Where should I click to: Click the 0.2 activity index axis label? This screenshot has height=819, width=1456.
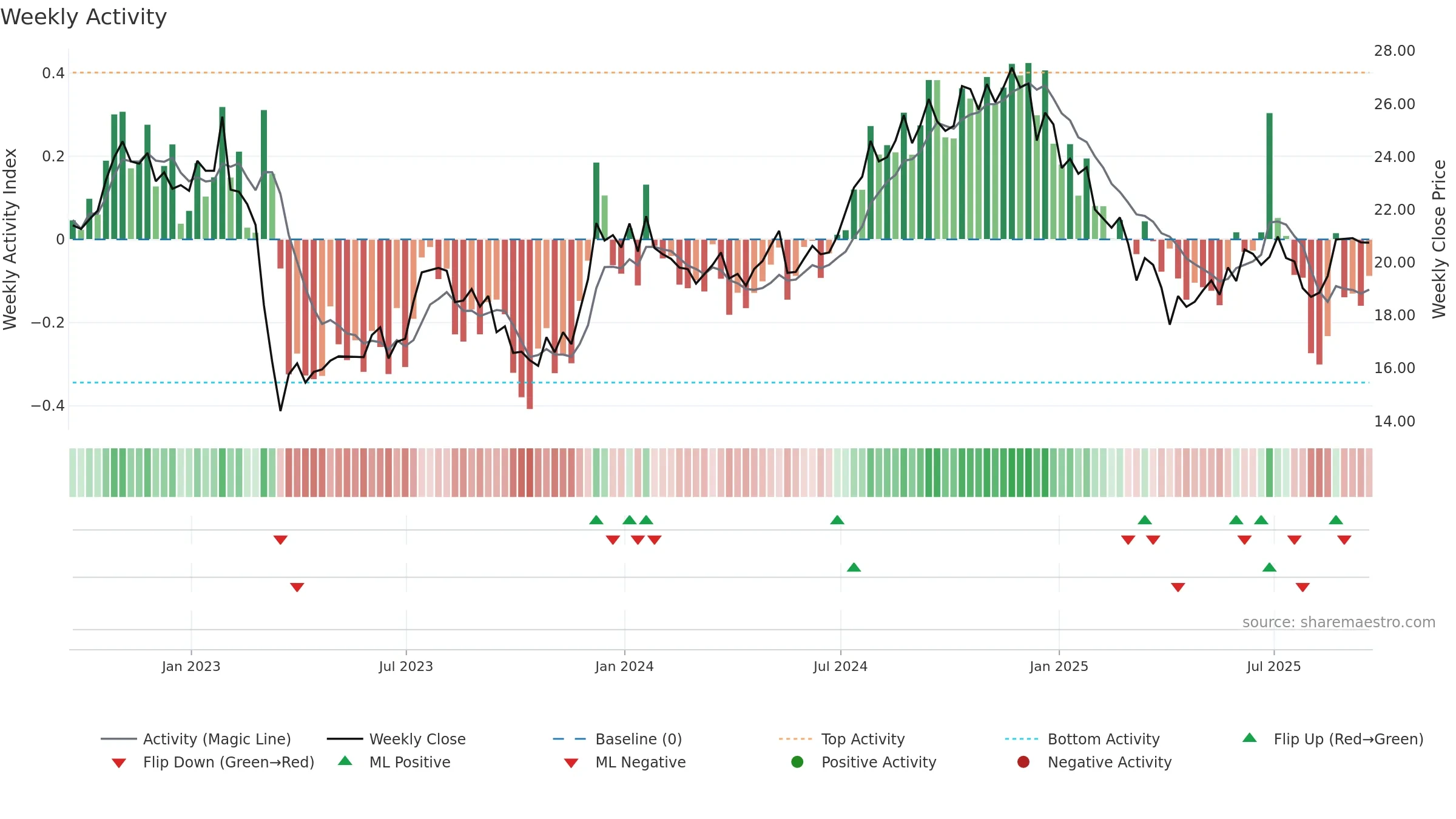tap(53, 157)
